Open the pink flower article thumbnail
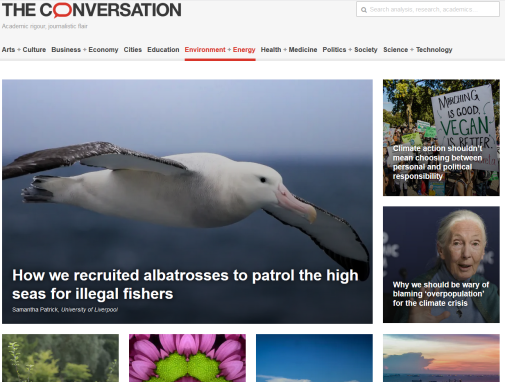The height and width of the screenshot is (382, 505). (187, 358)
